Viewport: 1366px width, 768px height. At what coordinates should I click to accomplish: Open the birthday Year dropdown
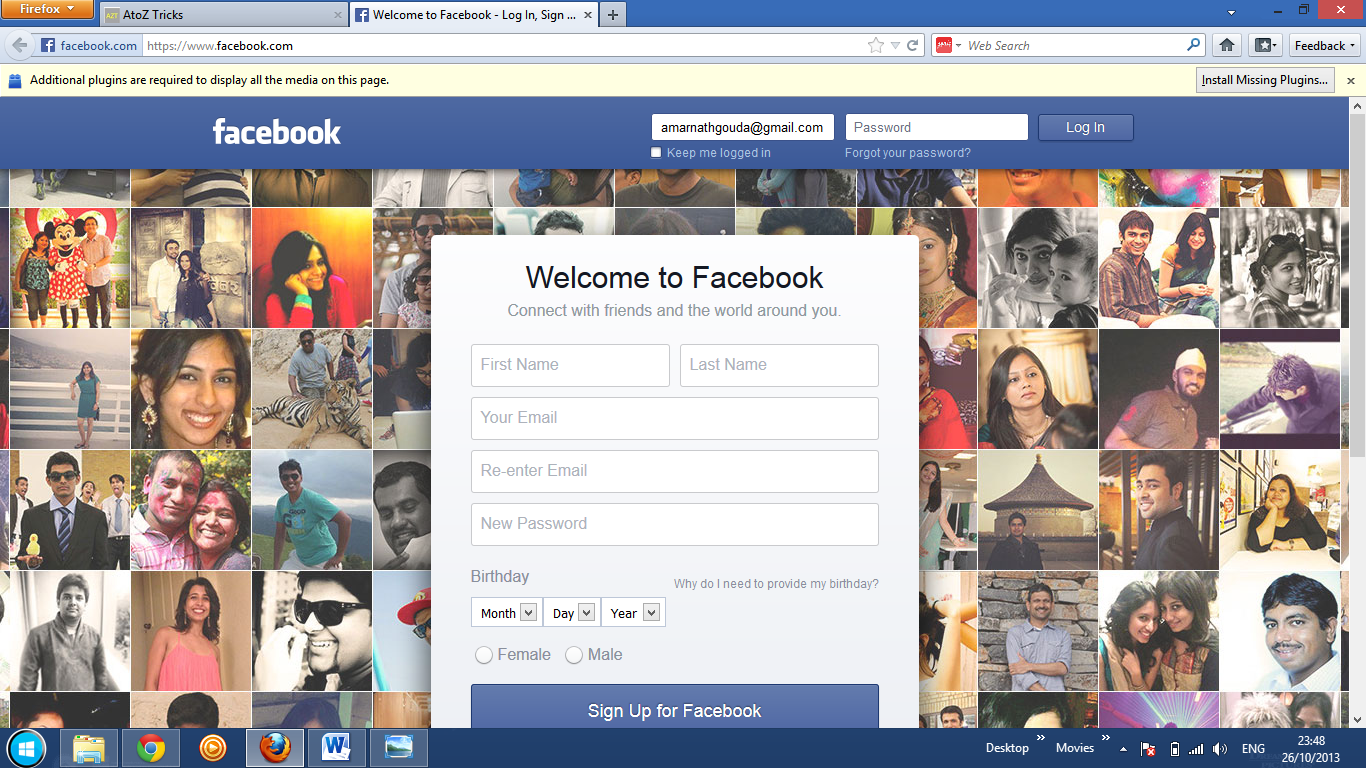pyautogui.click(x=633, y=613)
